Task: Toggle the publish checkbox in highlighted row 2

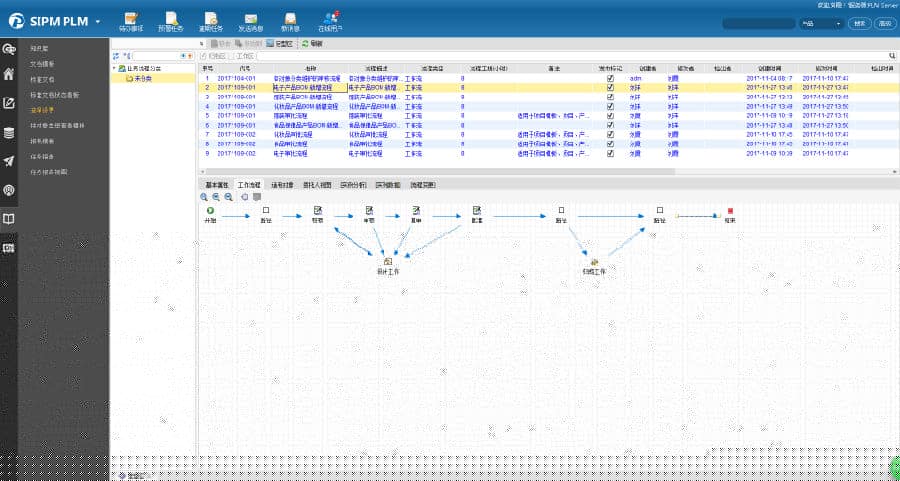Action: [x=611, y=88]
